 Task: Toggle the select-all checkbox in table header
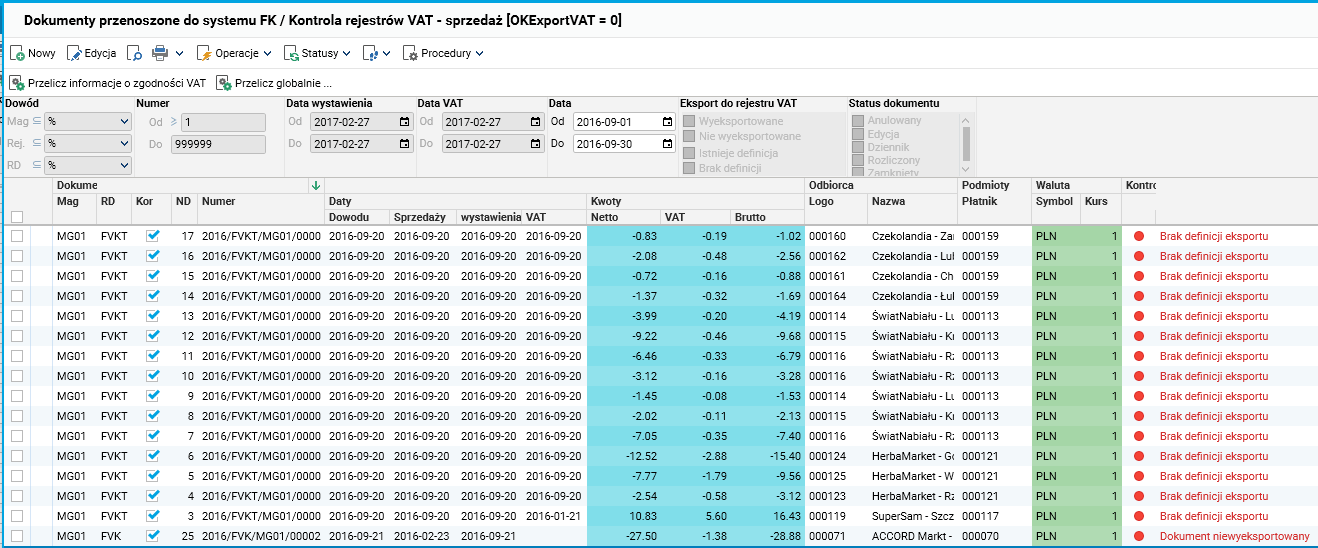click(17, 217)
